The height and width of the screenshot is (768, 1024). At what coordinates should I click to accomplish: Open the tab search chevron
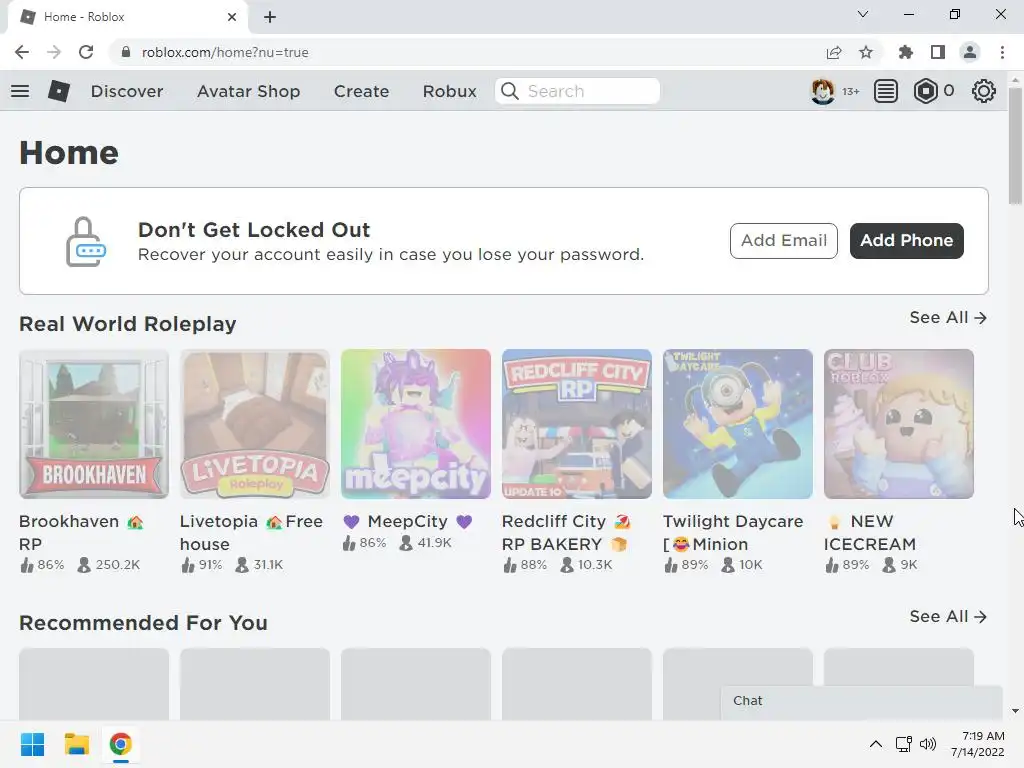863,14
